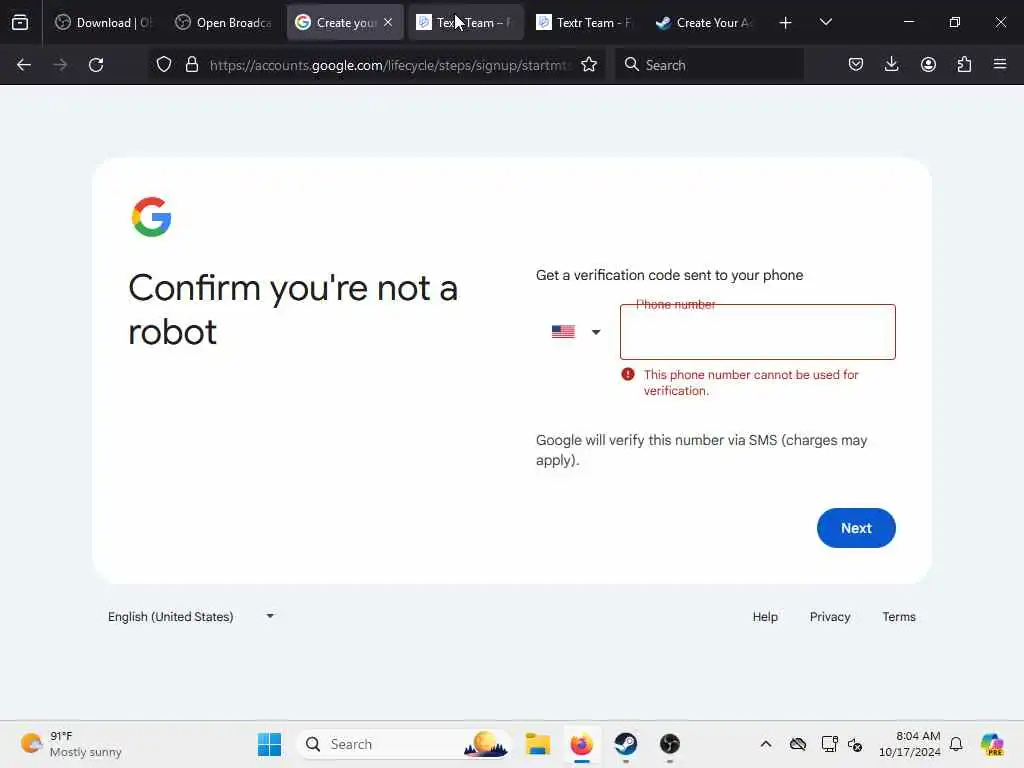Open the Firefox account icon
Screen dimensions: 1024x768
click(928, 64)
